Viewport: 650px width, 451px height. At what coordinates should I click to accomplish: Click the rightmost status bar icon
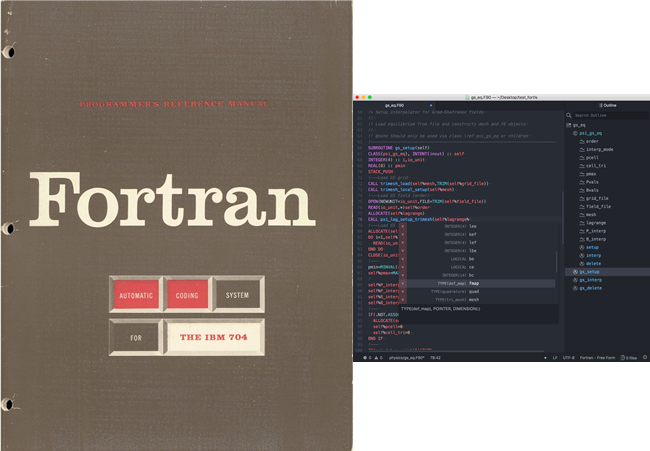(x=645, y=357)
